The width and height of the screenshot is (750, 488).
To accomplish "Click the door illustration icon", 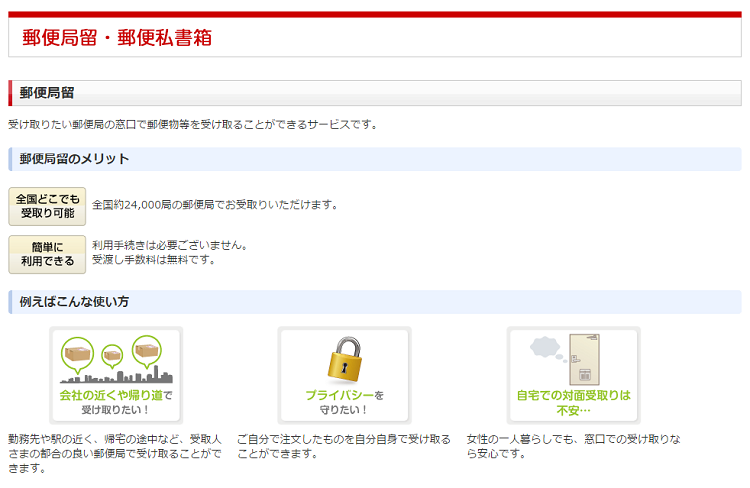I will [583, 359].
